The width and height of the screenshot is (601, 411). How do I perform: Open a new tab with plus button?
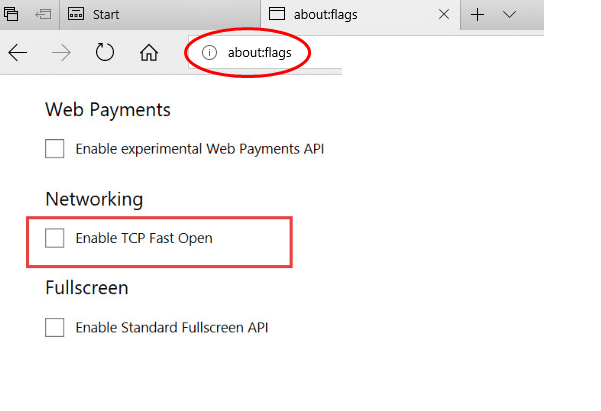point(478,15)
